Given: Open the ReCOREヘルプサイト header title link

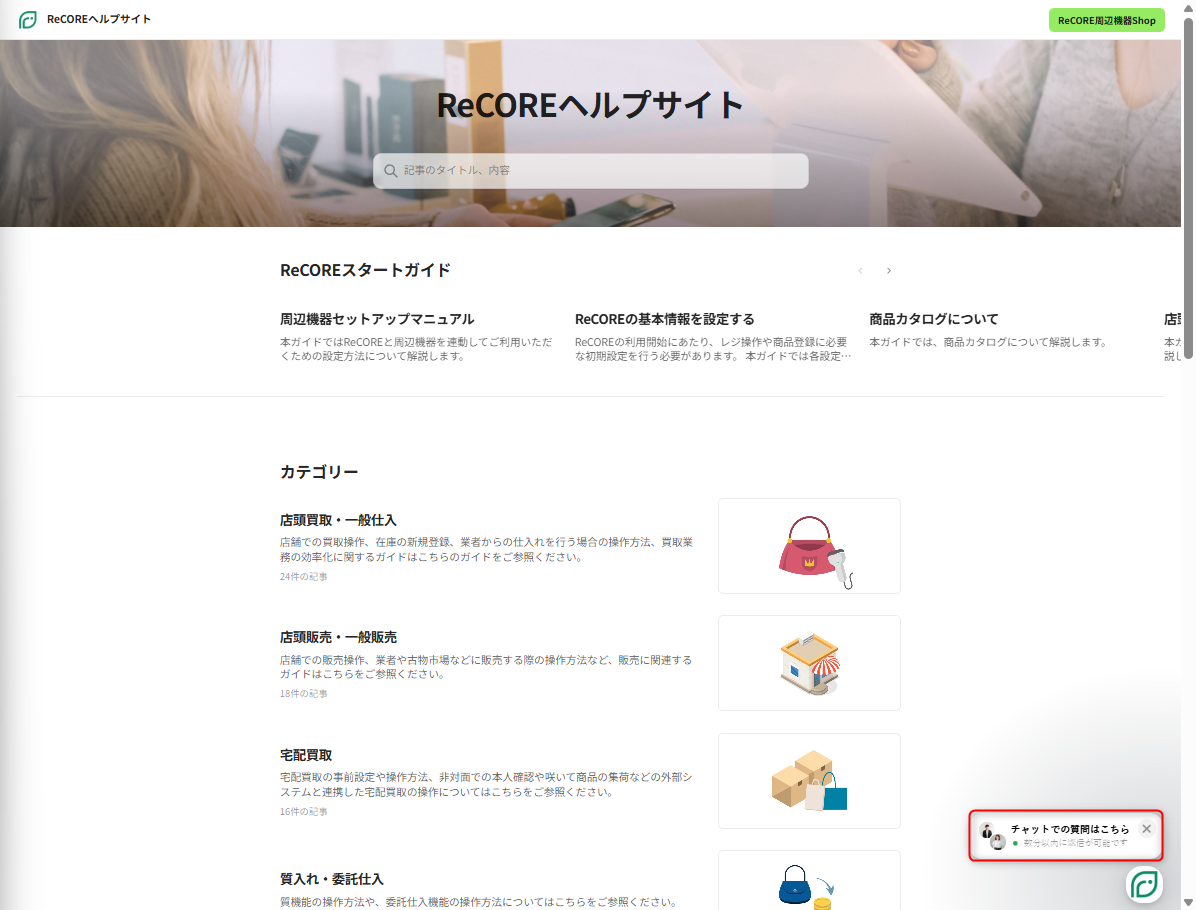Looking at the screenshot, I should click(98, 20).
